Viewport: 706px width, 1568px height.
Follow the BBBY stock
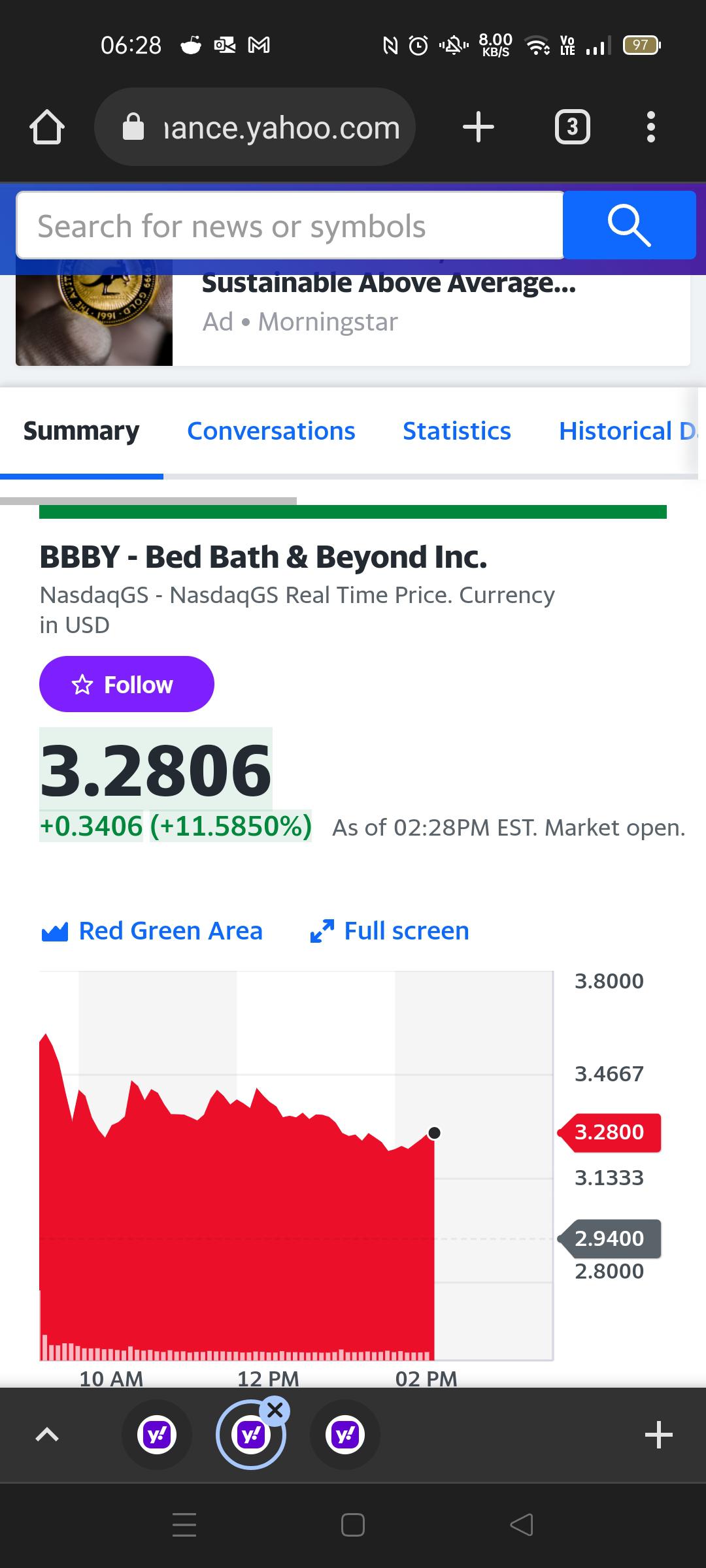127,684
